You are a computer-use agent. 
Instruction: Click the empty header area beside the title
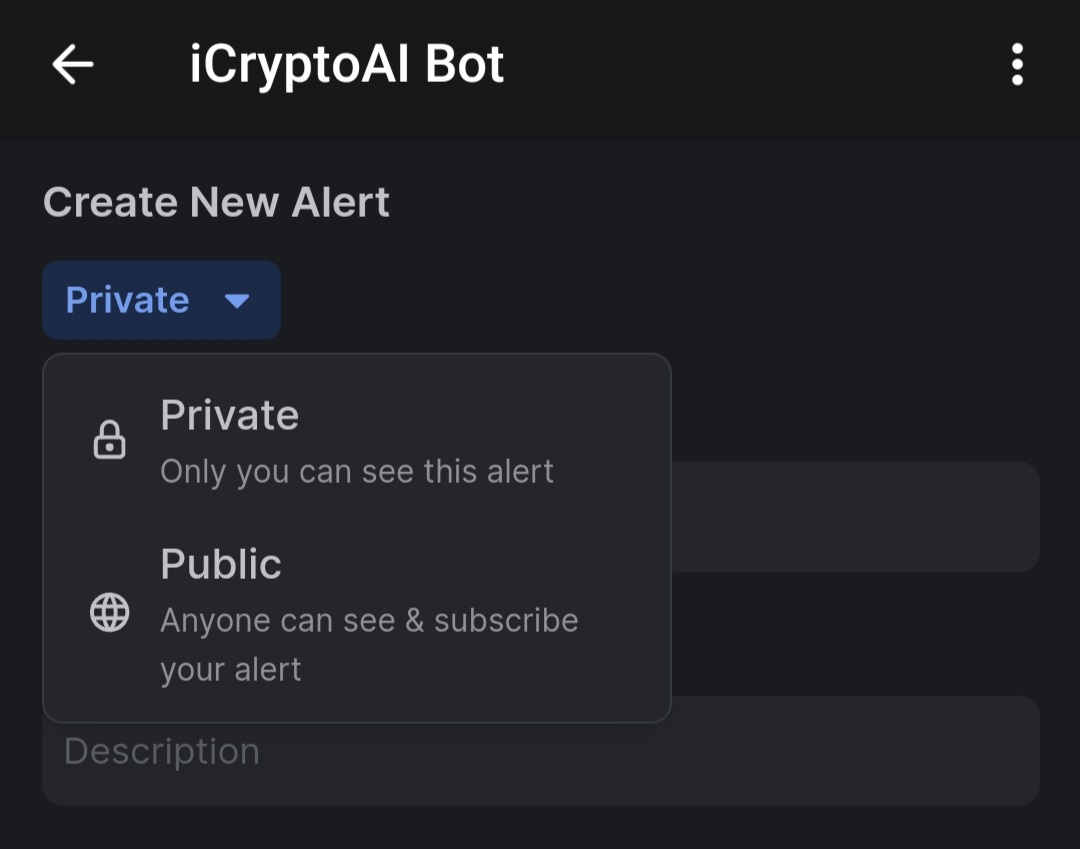click(760, 65)
